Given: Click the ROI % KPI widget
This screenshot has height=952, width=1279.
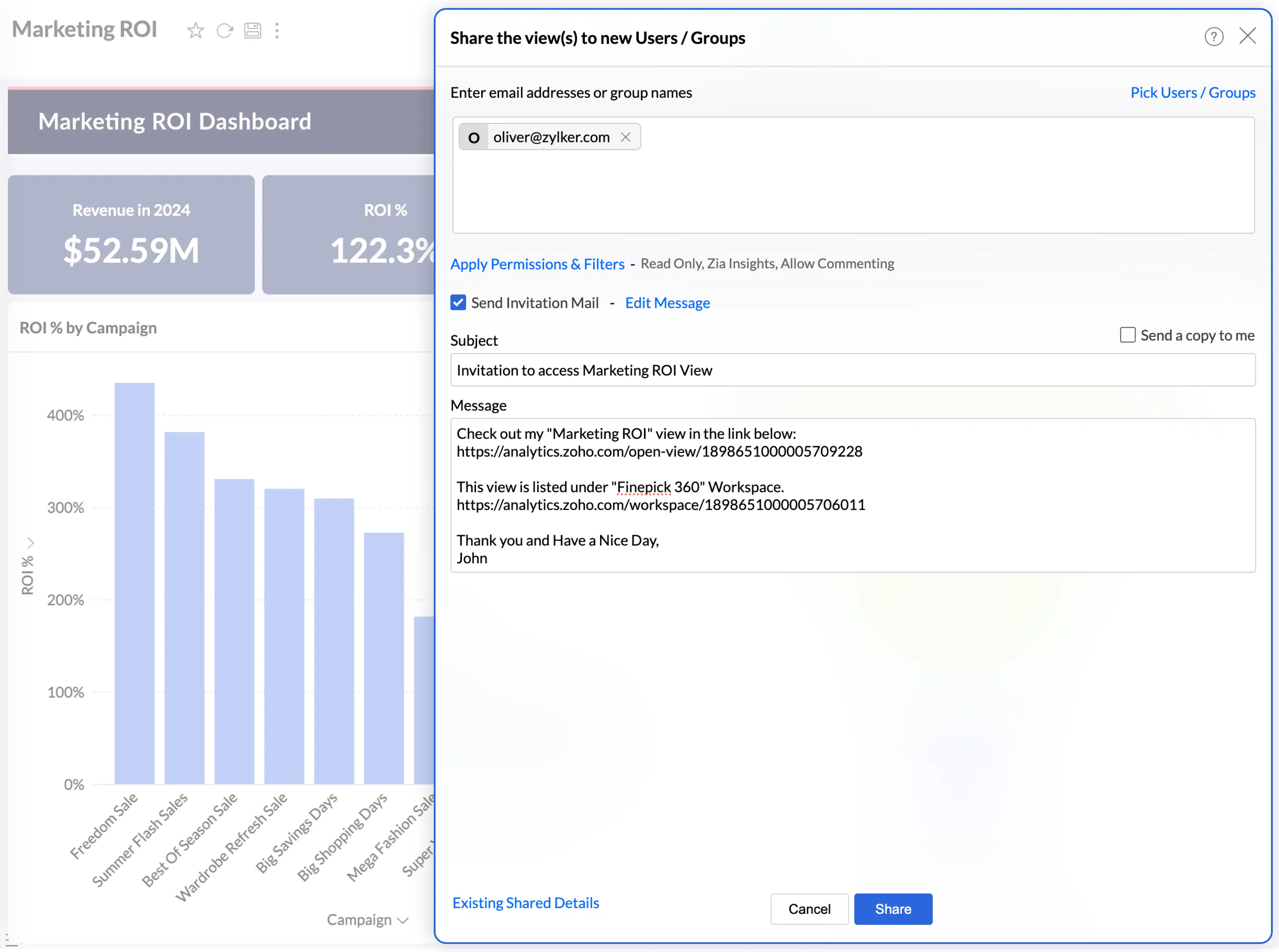Looking at the screenshot, I should coord(348,235).
